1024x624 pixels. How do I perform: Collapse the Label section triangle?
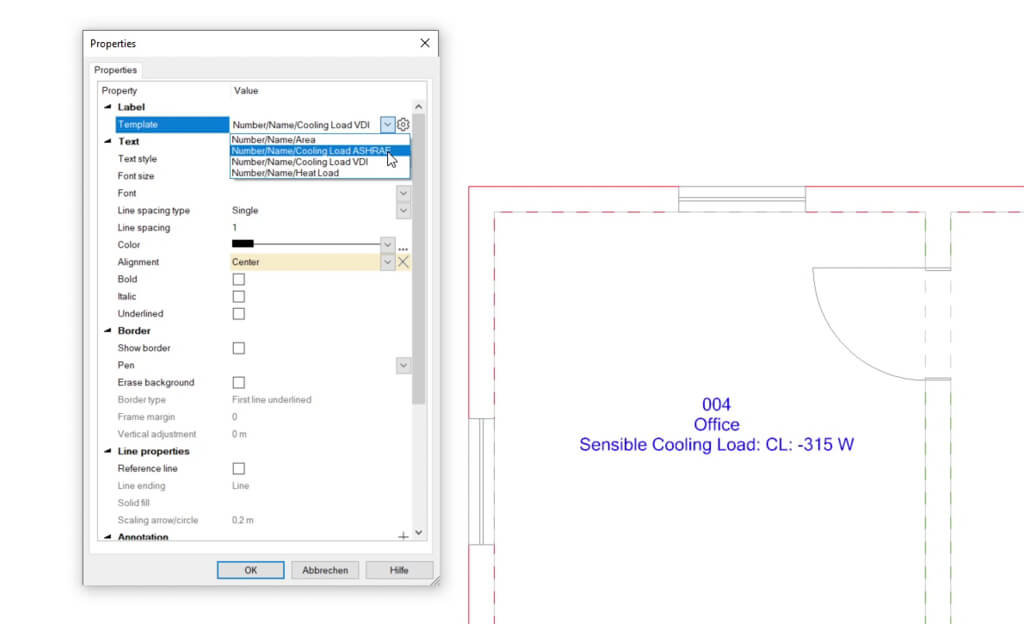click(107, 107)
